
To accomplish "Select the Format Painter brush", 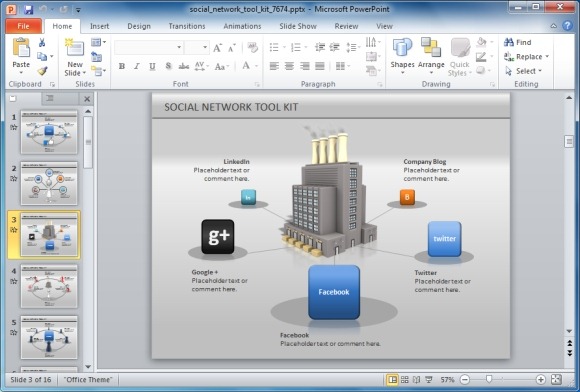I will (x=42, y=70).
